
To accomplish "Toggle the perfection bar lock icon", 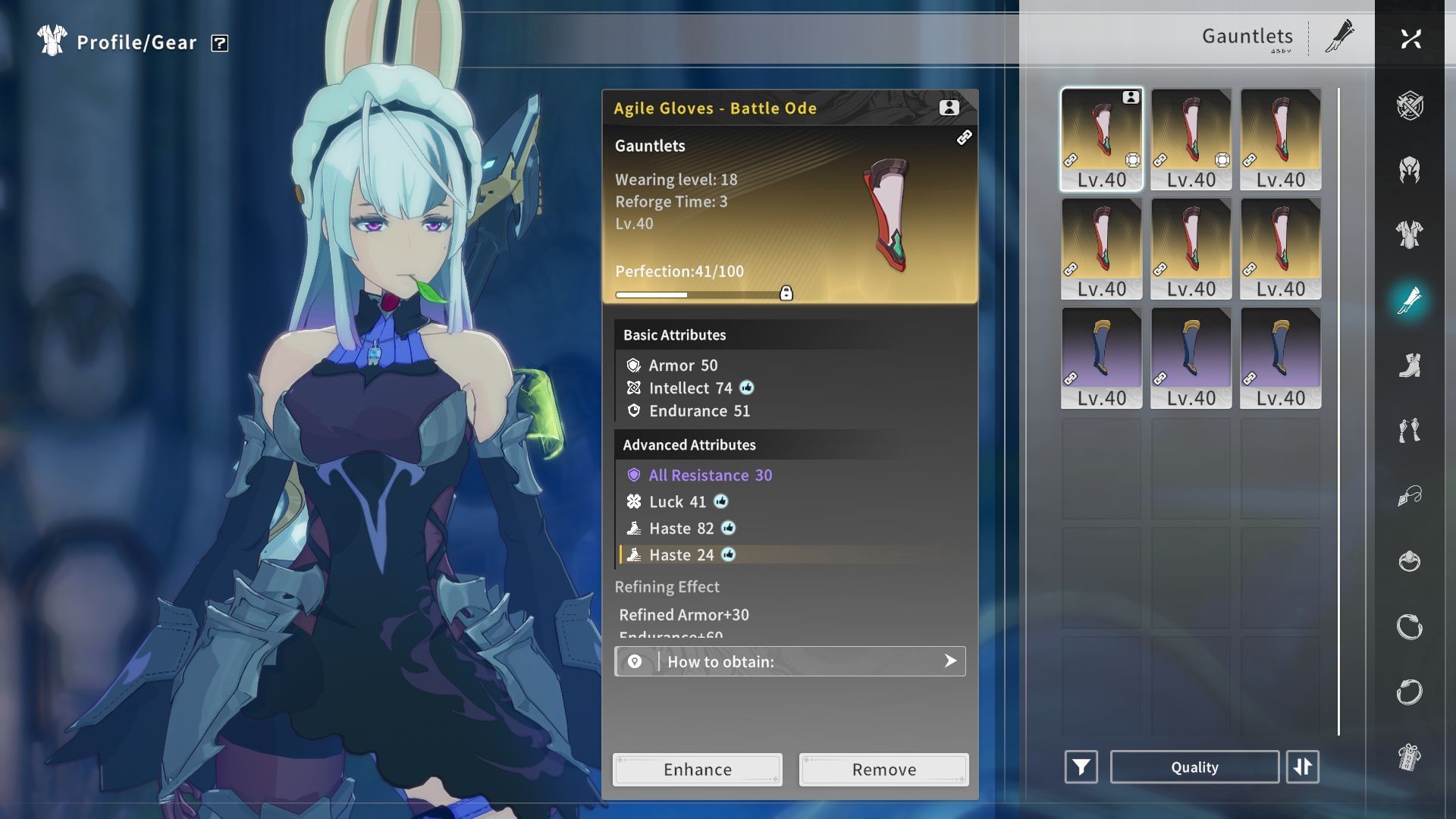I will click(x=786, y=293).
